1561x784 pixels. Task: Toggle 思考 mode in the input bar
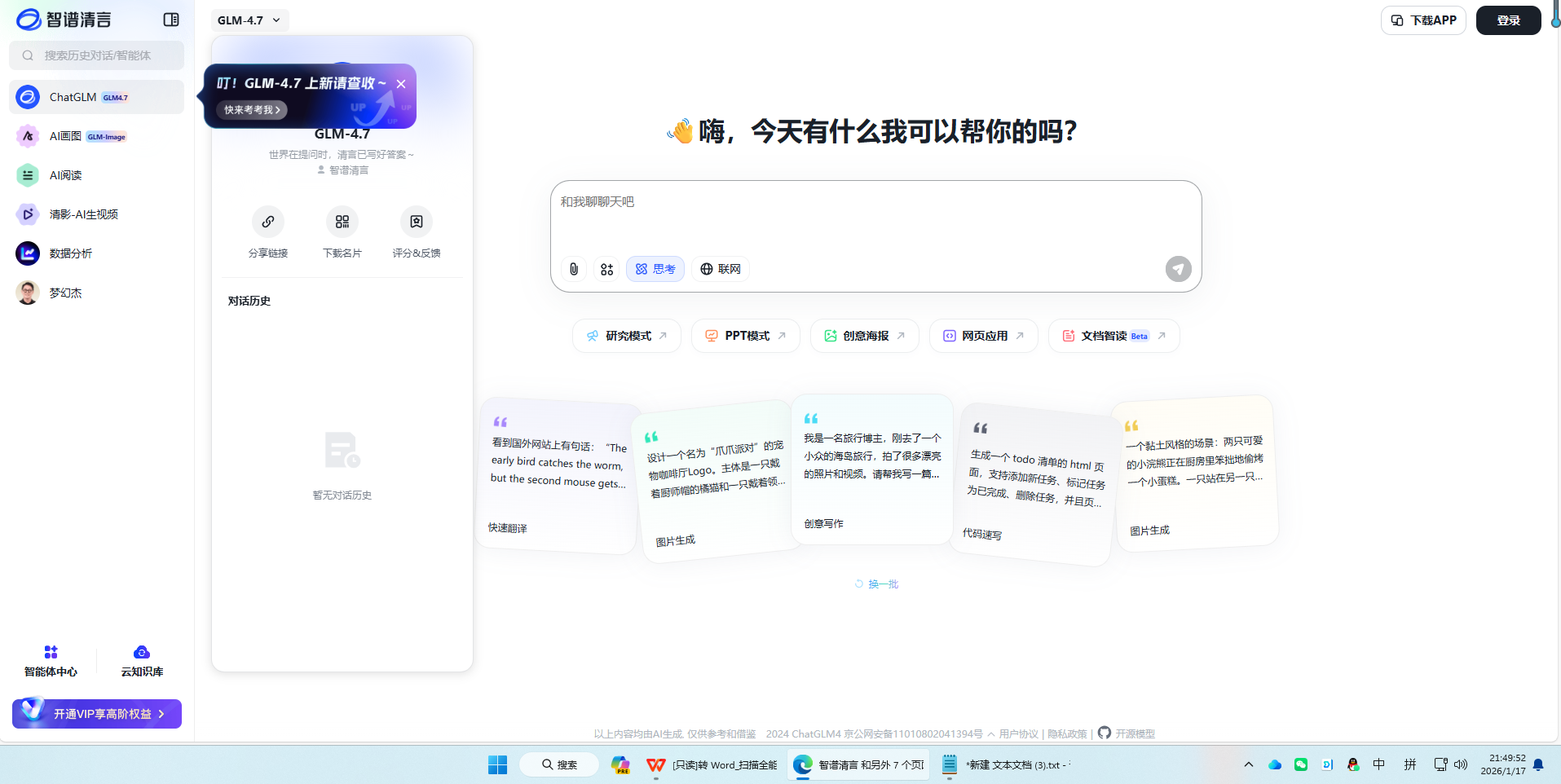(655, 269)
